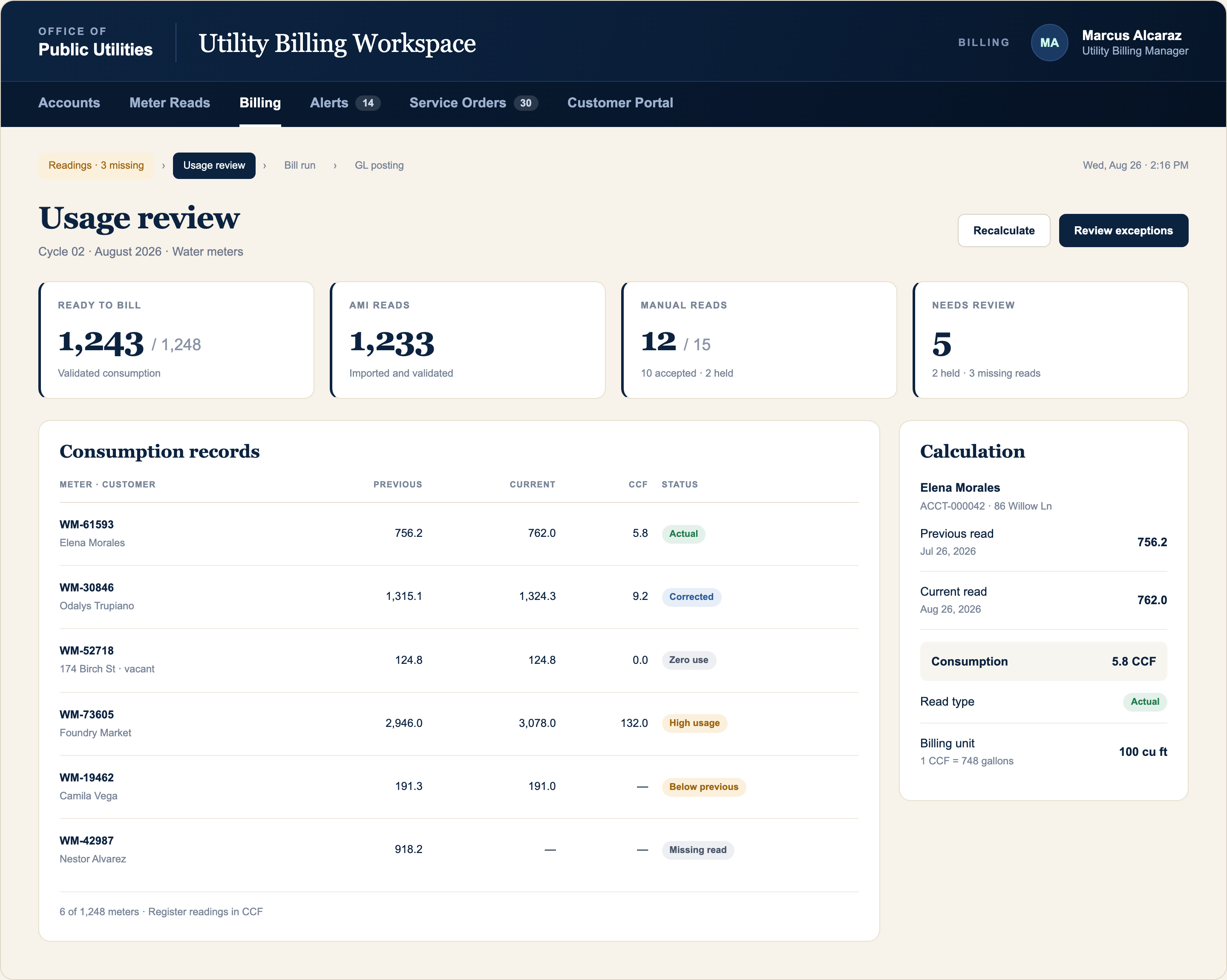Open the AMI Reads card
Viewport: 1227px width, 980px height.
pyautogui.click(x=468, y=340)
